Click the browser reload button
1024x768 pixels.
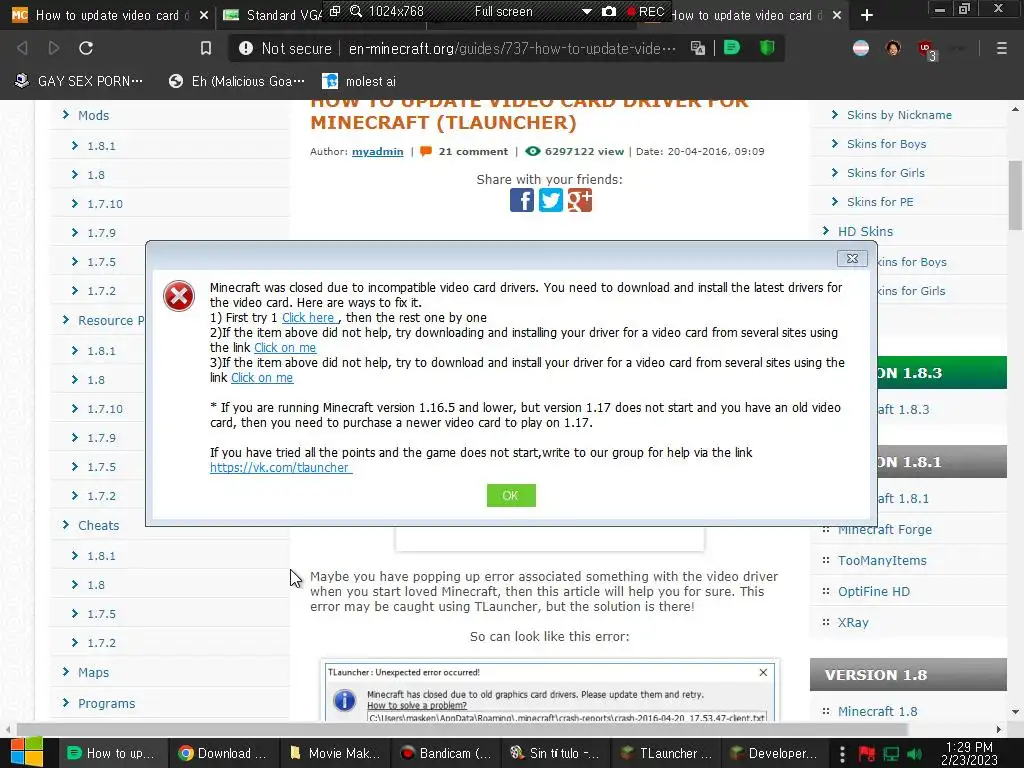point(86,48)
